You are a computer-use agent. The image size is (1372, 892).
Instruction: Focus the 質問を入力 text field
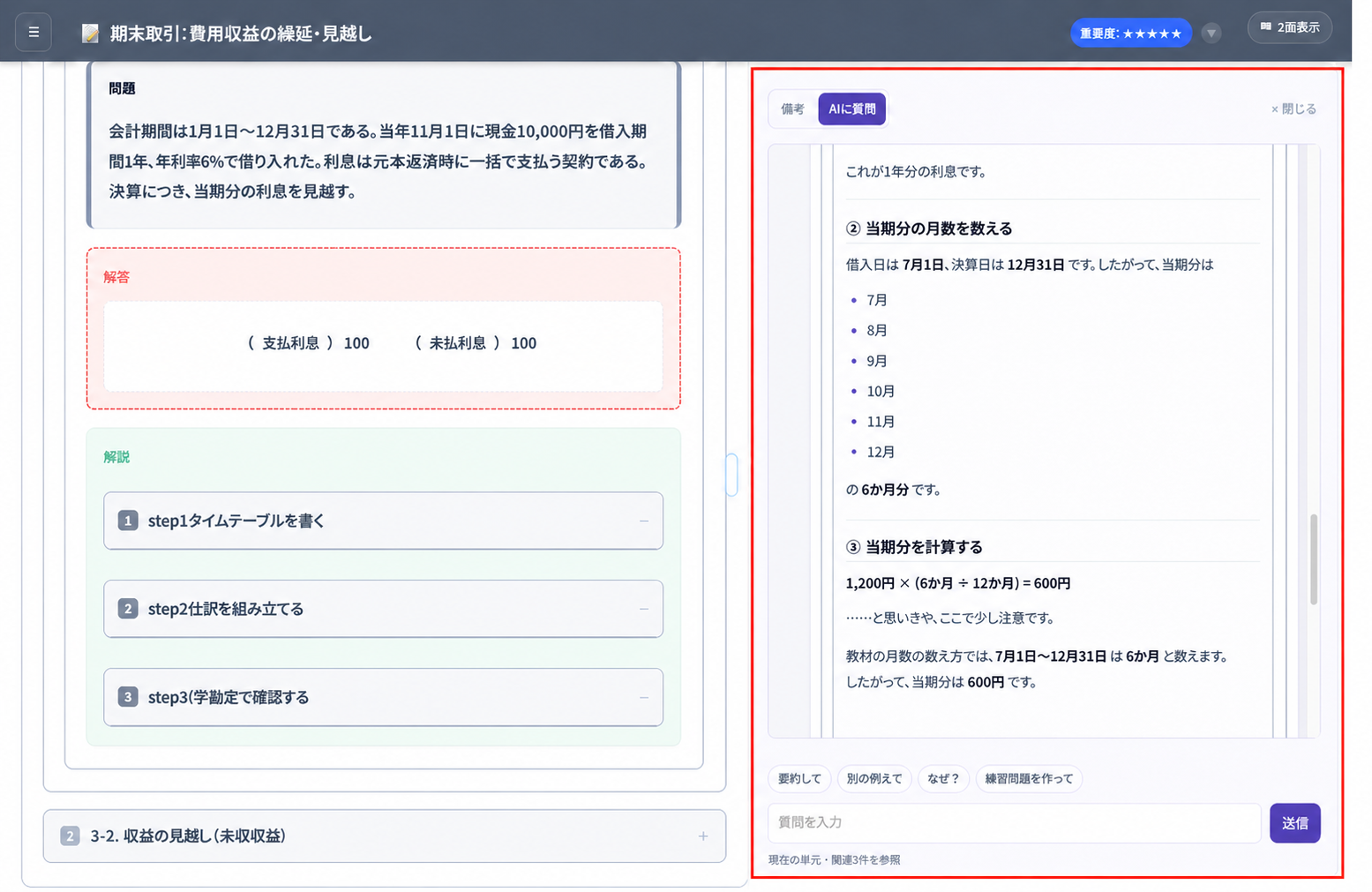point(1014,823)
